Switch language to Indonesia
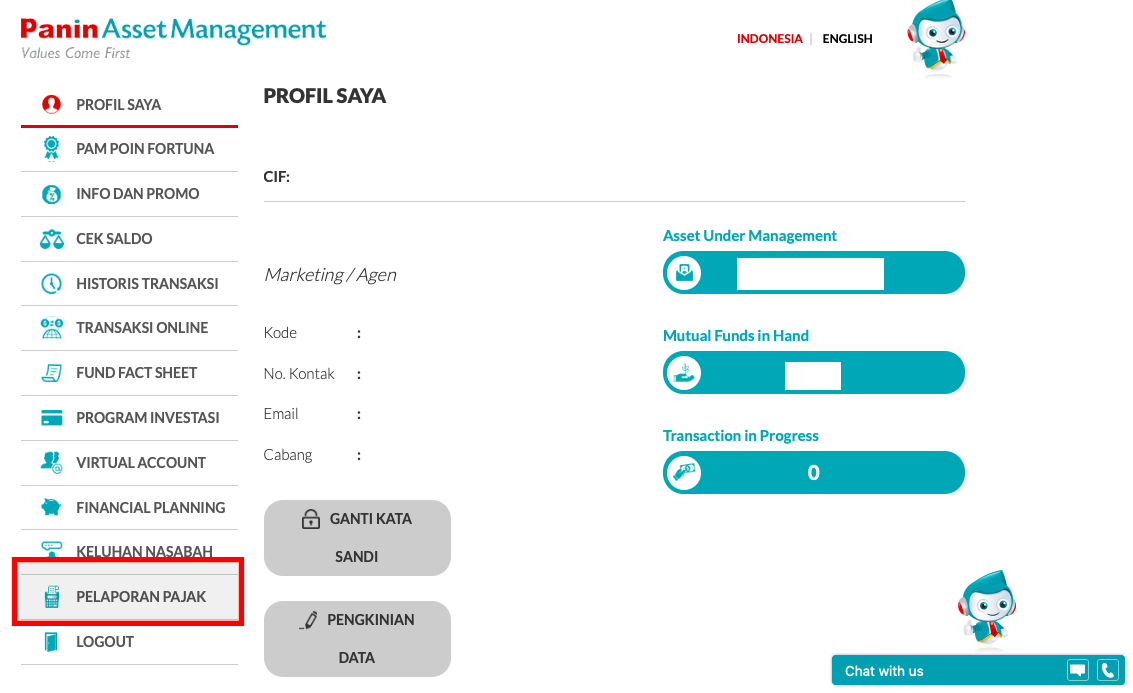Screen dimensions: 1133x693 click(769, 39)
